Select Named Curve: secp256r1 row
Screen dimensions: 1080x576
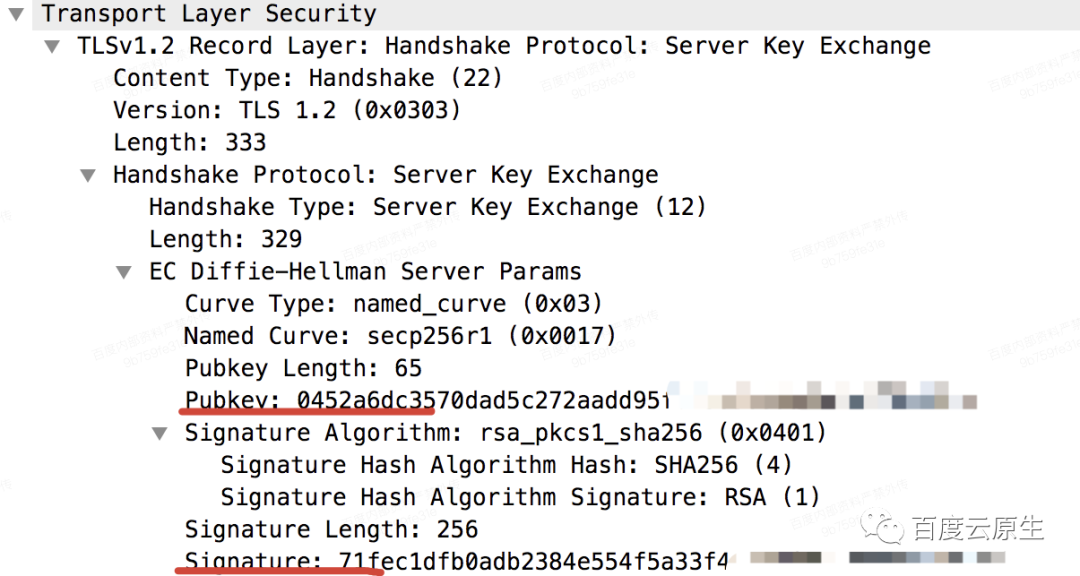click(x=400, y=336)
